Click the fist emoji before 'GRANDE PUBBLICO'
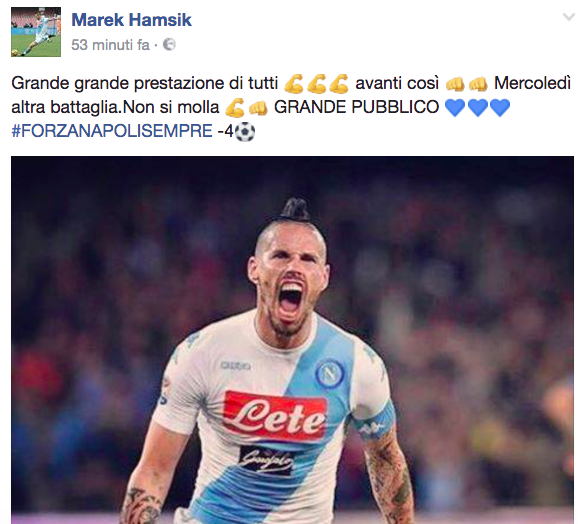The height and width of the screenshot is (524, 578). 258,108
